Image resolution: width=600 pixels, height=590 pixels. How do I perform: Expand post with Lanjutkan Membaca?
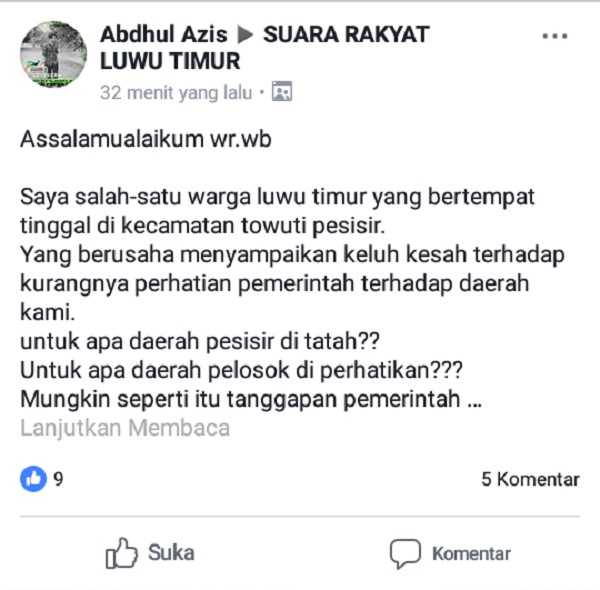125,428
